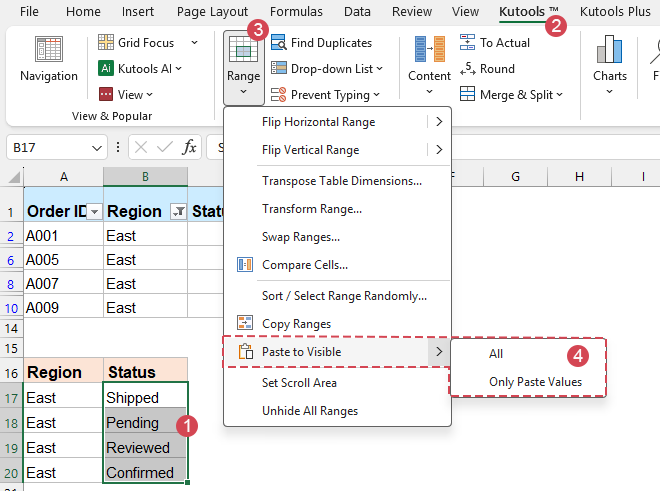
Task: Switch to Kutools Plus tab
Action: tap(615, 11)
